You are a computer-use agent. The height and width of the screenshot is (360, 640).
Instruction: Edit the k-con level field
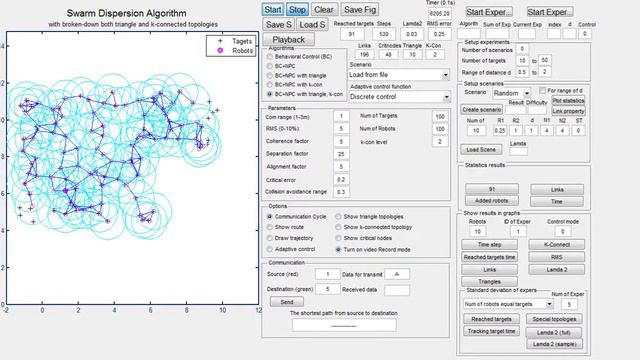pos(440,142)
